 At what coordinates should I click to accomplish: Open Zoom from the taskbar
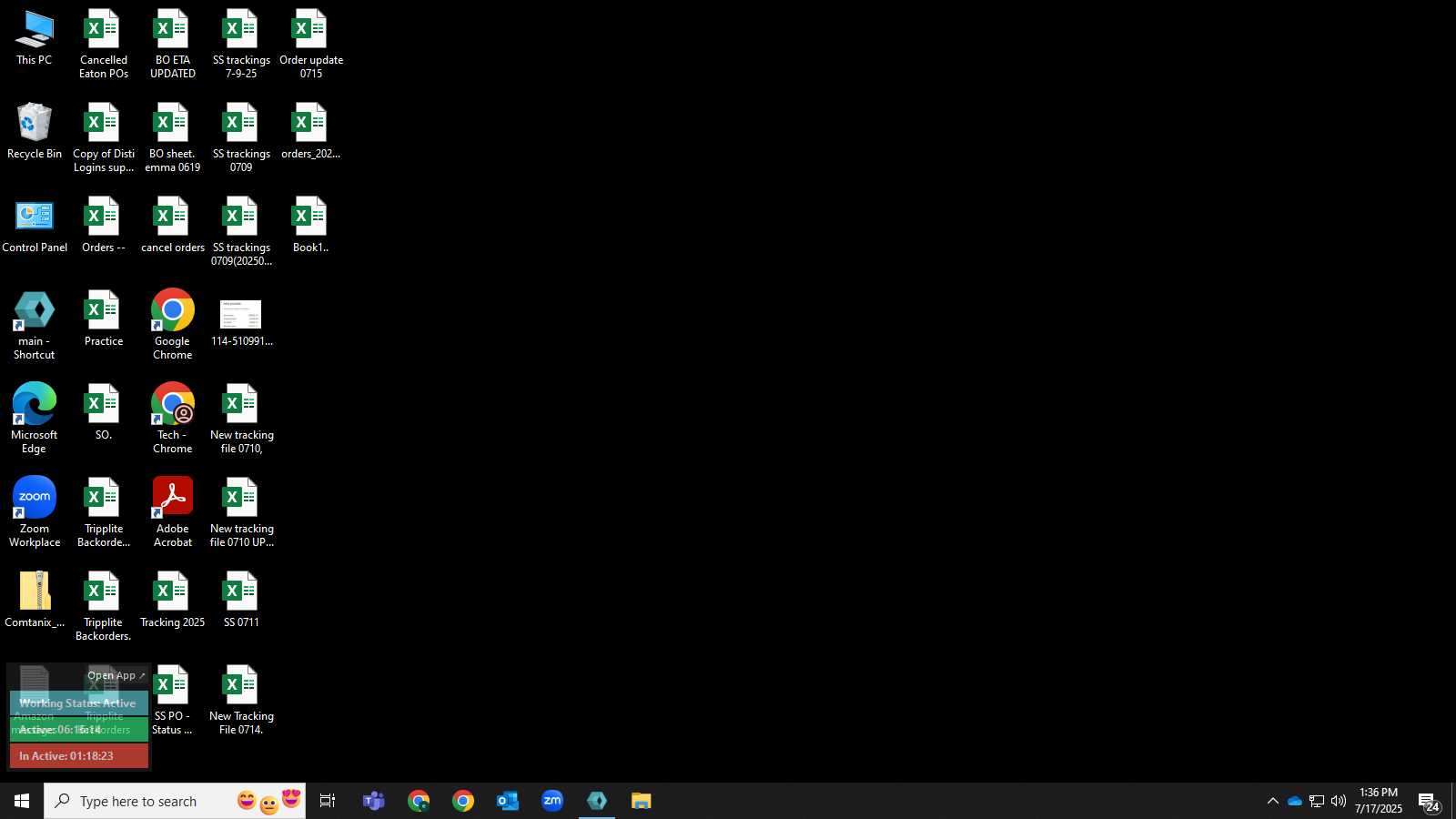point(552,801)
